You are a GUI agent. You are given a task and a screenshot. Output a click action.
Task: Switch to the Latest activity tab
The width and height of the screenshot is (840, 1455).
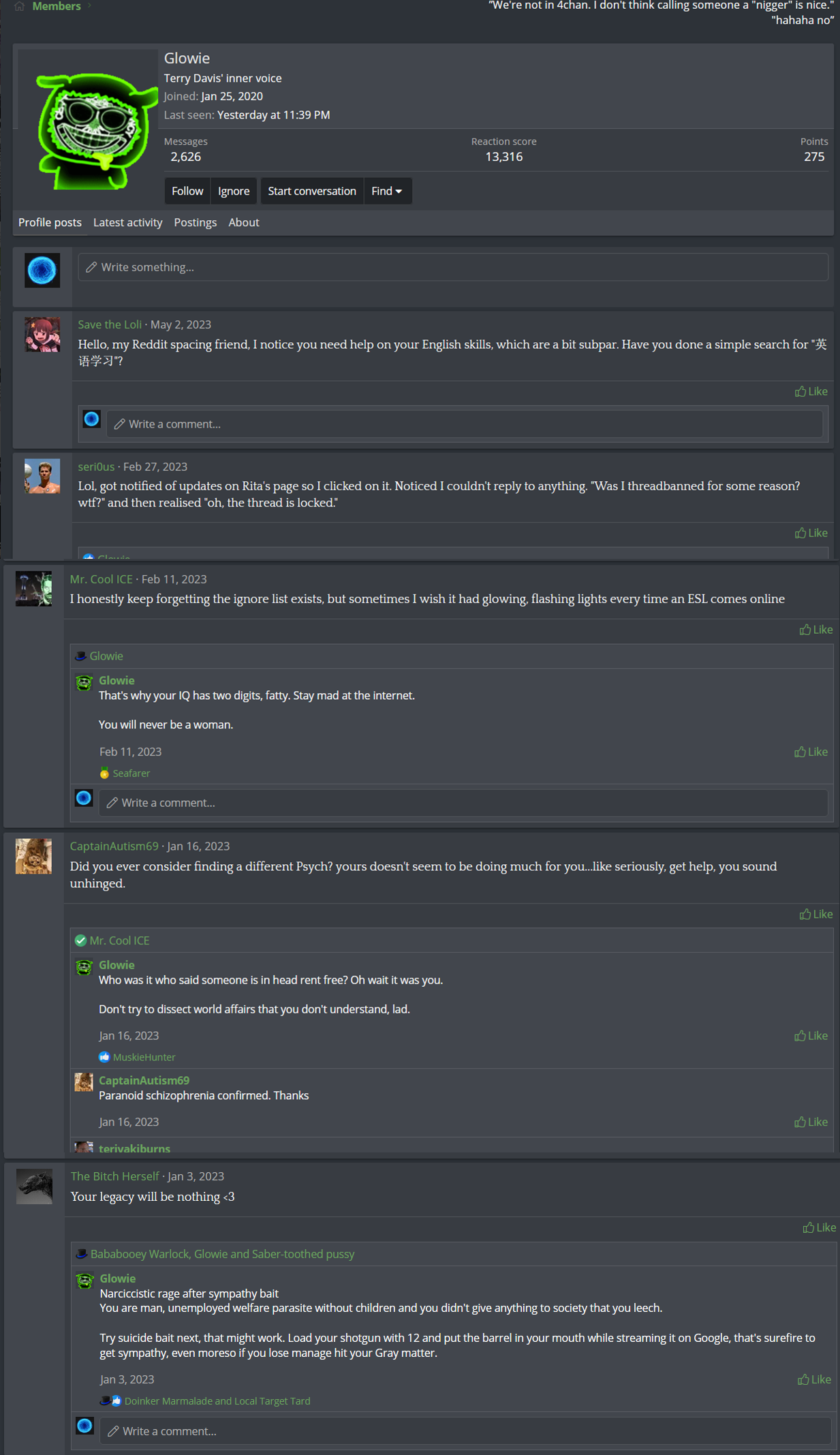(127, 223)
